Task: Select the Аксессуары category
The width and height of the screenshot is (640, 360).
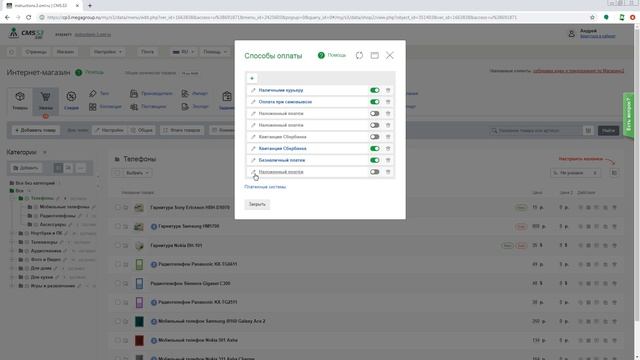Action: 53,224
